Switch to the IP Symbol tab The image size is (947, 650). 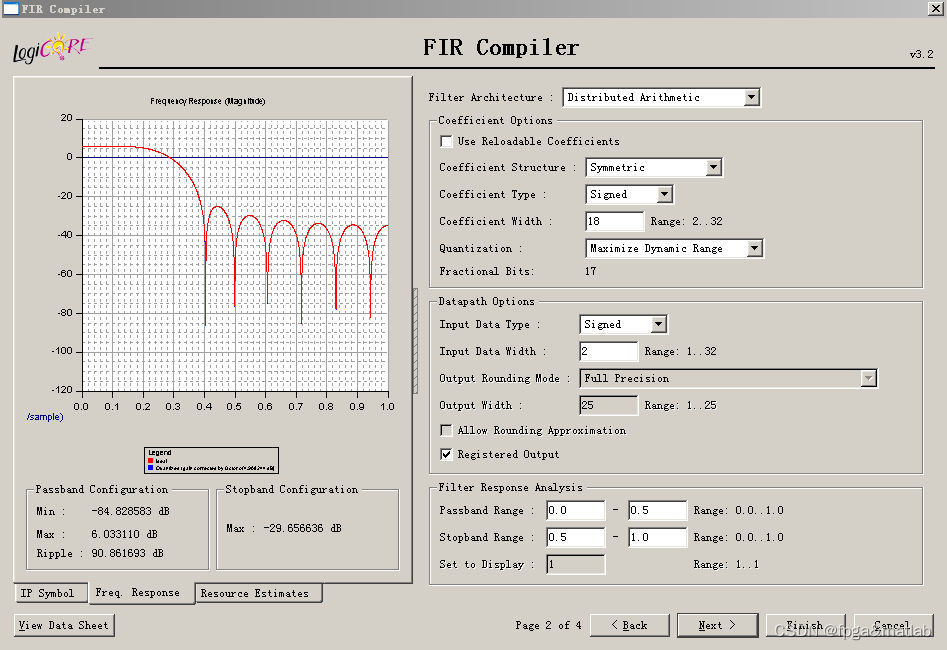pos(51,593)
